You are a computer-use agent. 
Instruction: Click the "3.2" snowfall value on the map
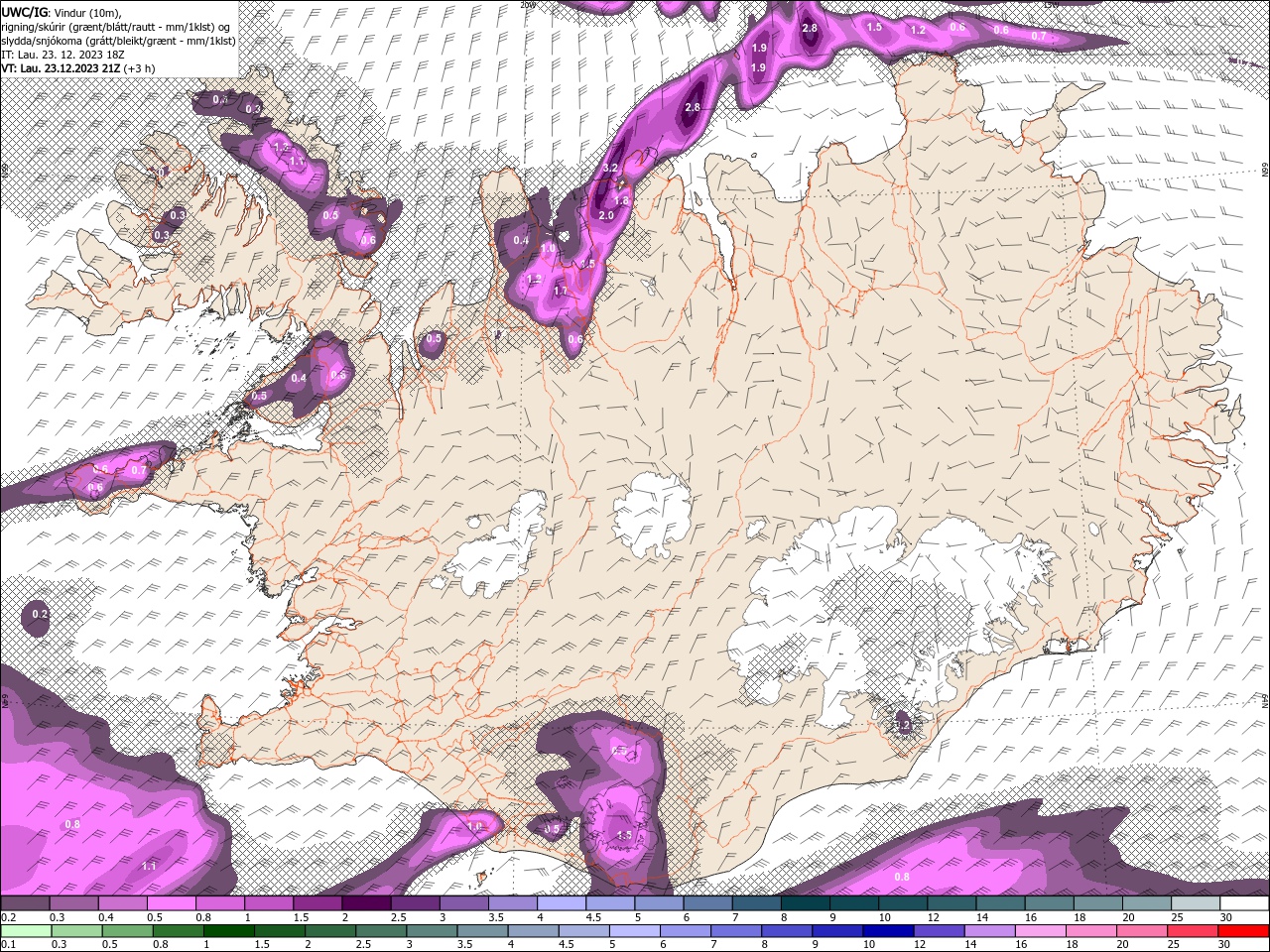tap(611, 169)
